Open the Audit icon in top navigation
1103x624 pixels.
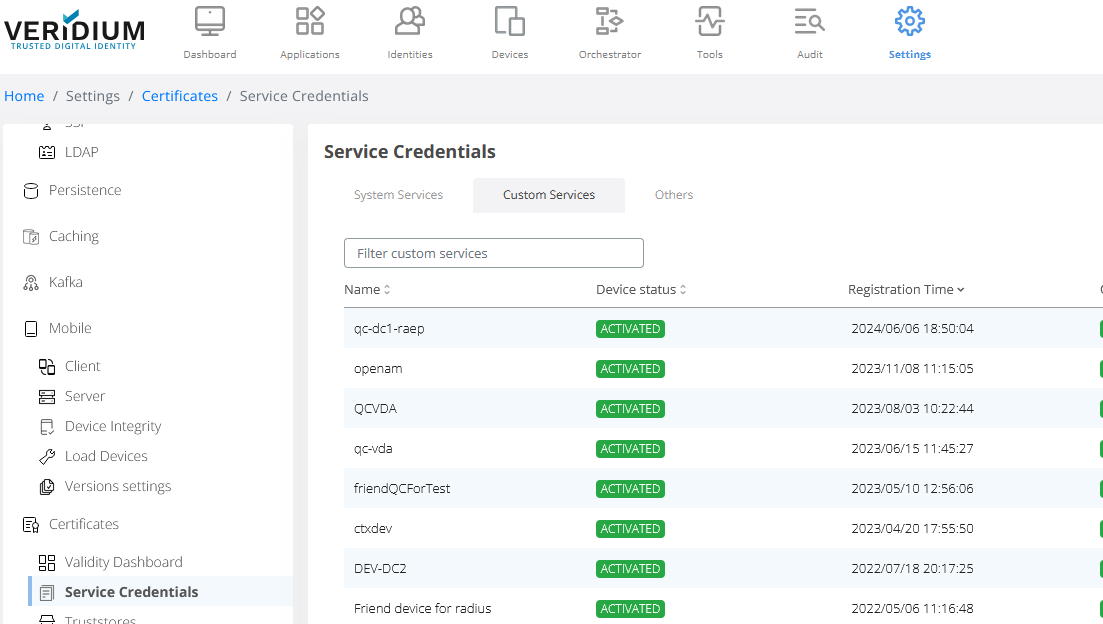[810, 21]
